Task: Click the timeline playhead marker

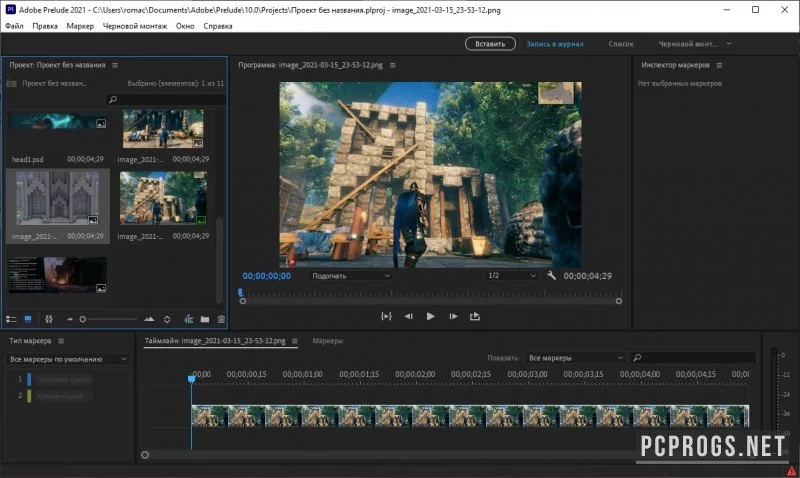Action: (x=191, y=379)
